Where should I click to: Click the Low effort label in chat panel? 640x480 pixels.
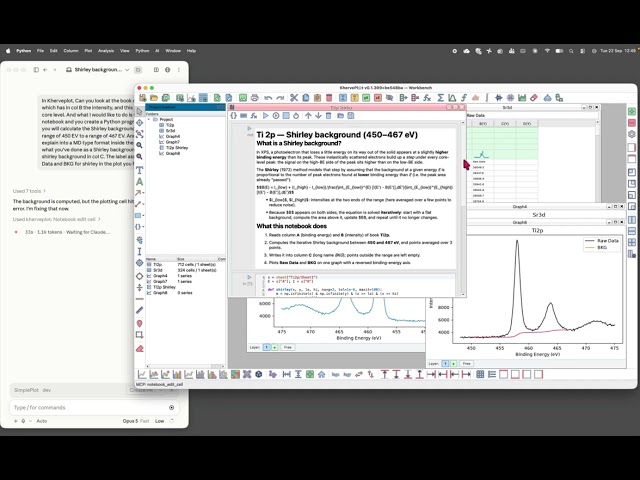(x=160, y=421)
